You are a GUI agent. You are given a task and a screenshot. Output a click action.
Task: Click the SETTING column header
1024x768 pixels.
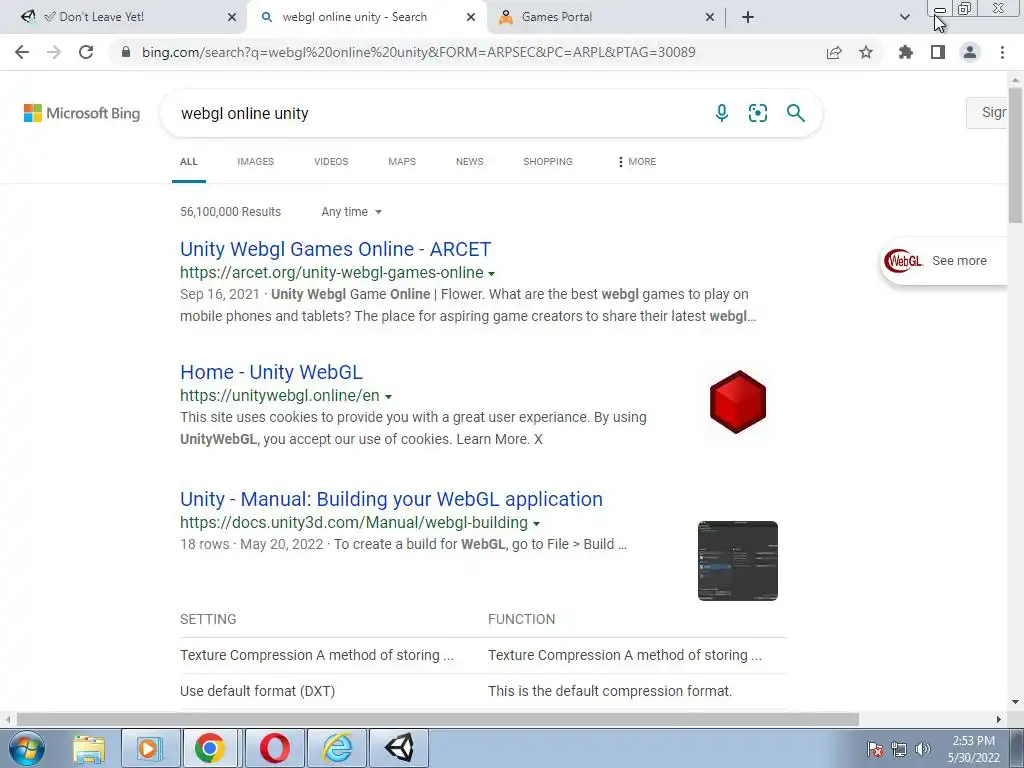click(x=208, y=619)
